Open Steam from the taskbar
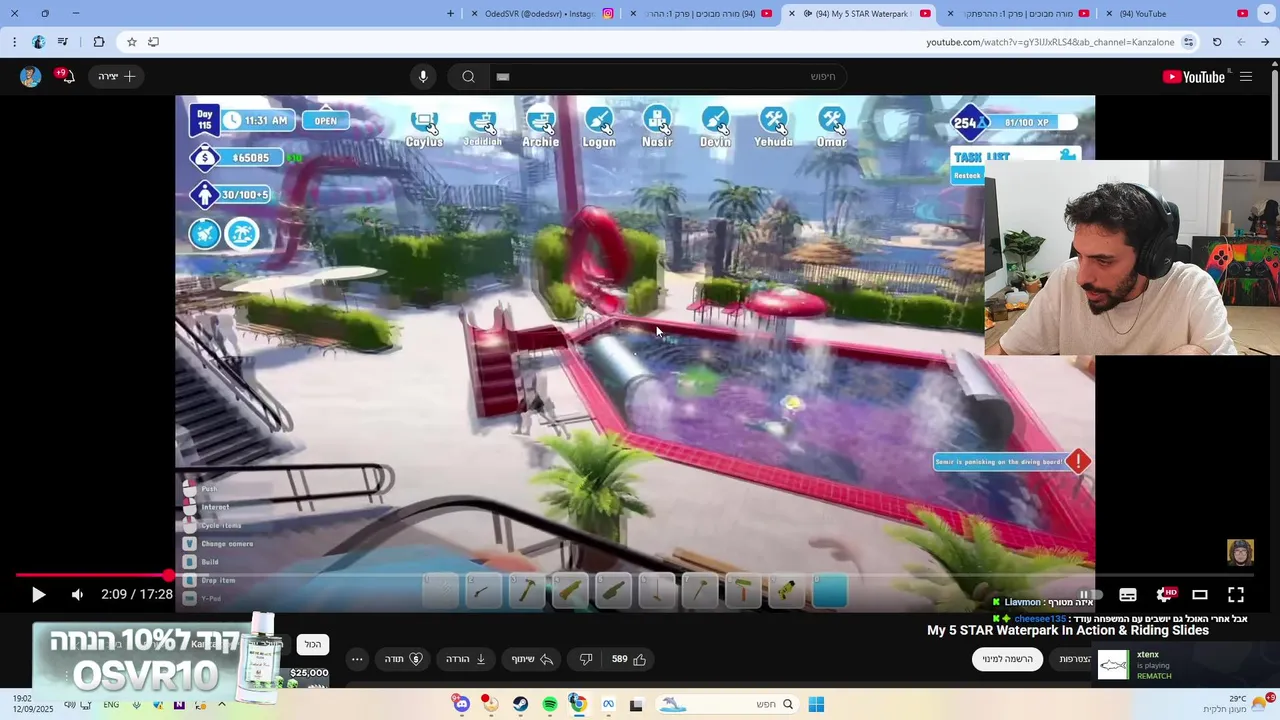The height and width of the screenshot is (720, 1280). pyautogui.click(x=521, y=705)
